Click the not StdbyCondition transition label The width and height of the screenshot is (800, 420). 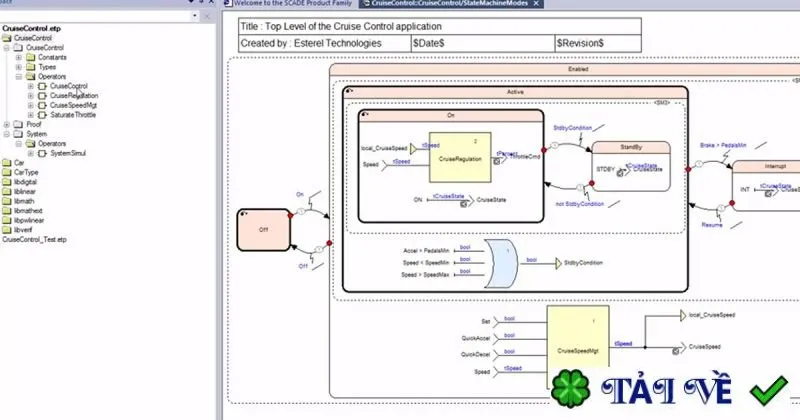(580, 204)
